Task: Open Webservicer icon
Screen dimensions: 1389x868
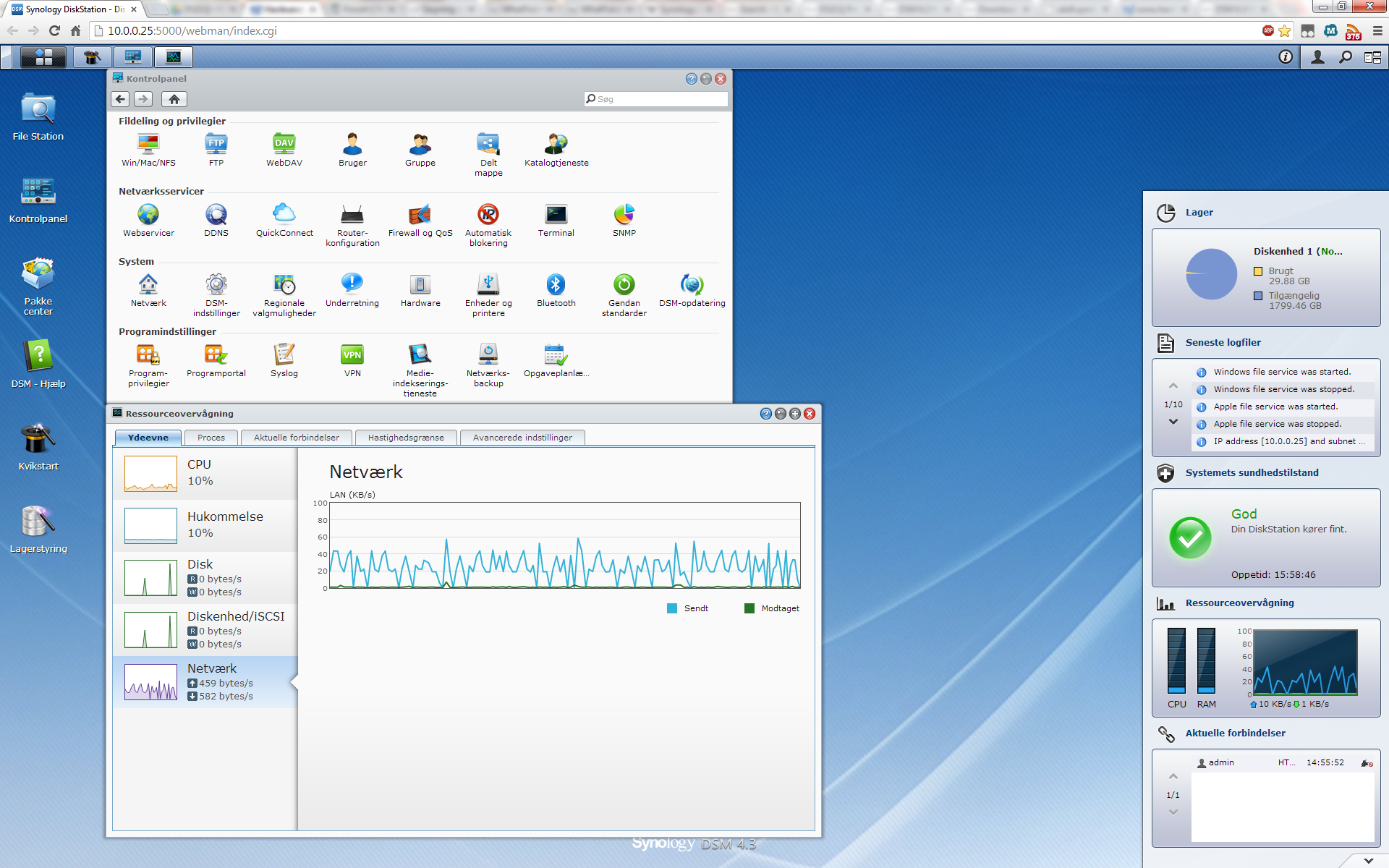Action: tap(148, 220)
